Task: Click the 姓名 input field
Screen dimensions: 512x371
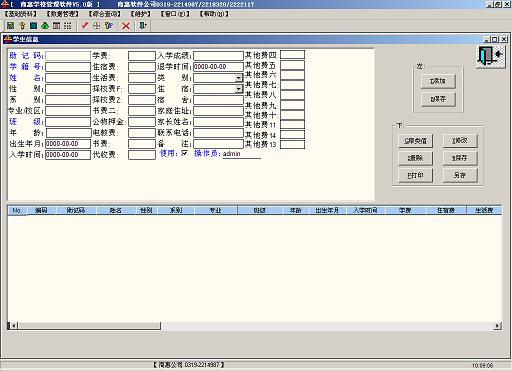Action: (68, 78)
